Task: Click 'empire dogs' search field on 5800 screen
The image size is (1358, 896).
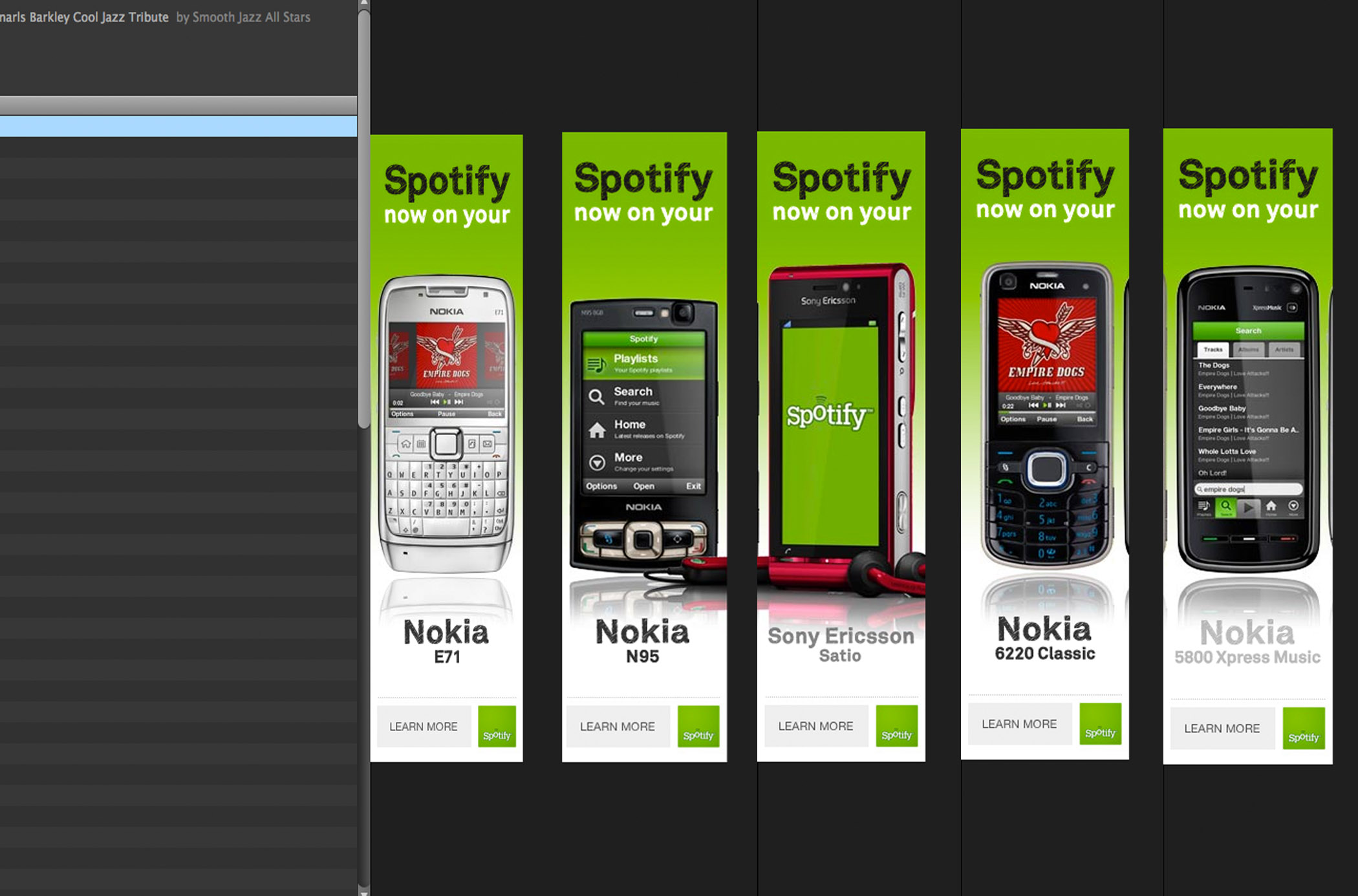Action: tap(1248, 489)
